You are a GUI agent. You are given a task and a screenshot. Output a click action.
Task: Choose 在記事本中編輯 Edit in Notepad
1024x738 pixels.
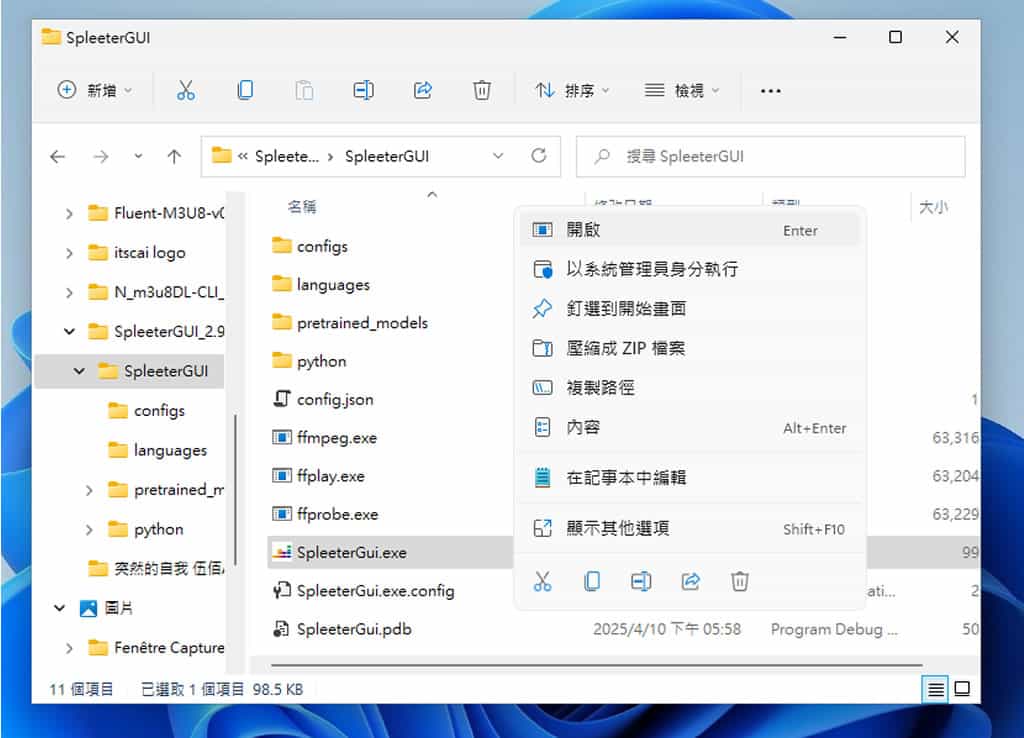pyautogui.click(x=690, y=477)
